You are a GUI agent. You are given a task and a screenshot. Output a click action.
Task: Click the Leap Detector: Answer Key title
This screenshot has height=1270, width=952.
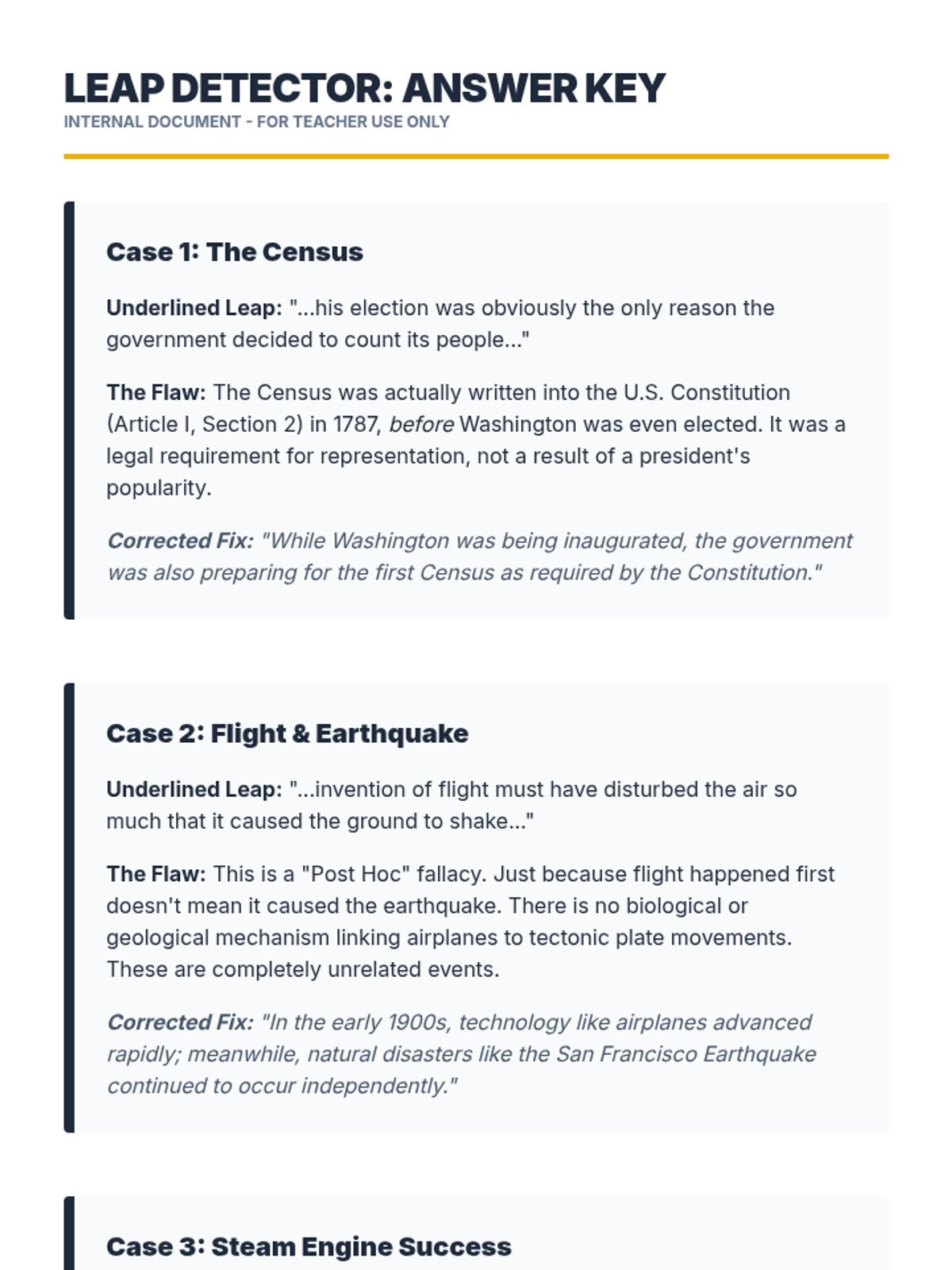pyautogui.click(x=364, y=88)
